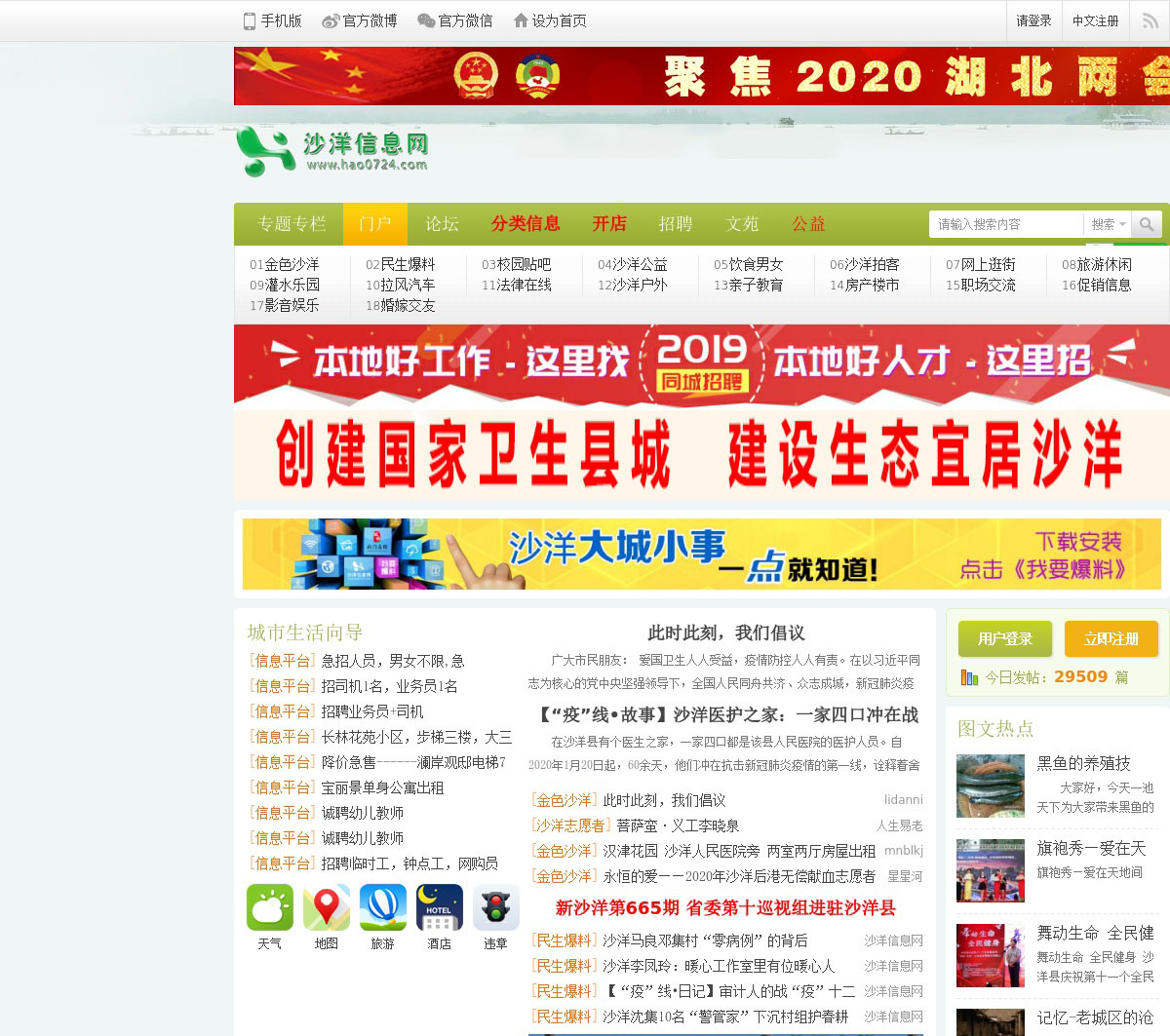
Task: Open forum section 14房产楼市
Action: 864,285
